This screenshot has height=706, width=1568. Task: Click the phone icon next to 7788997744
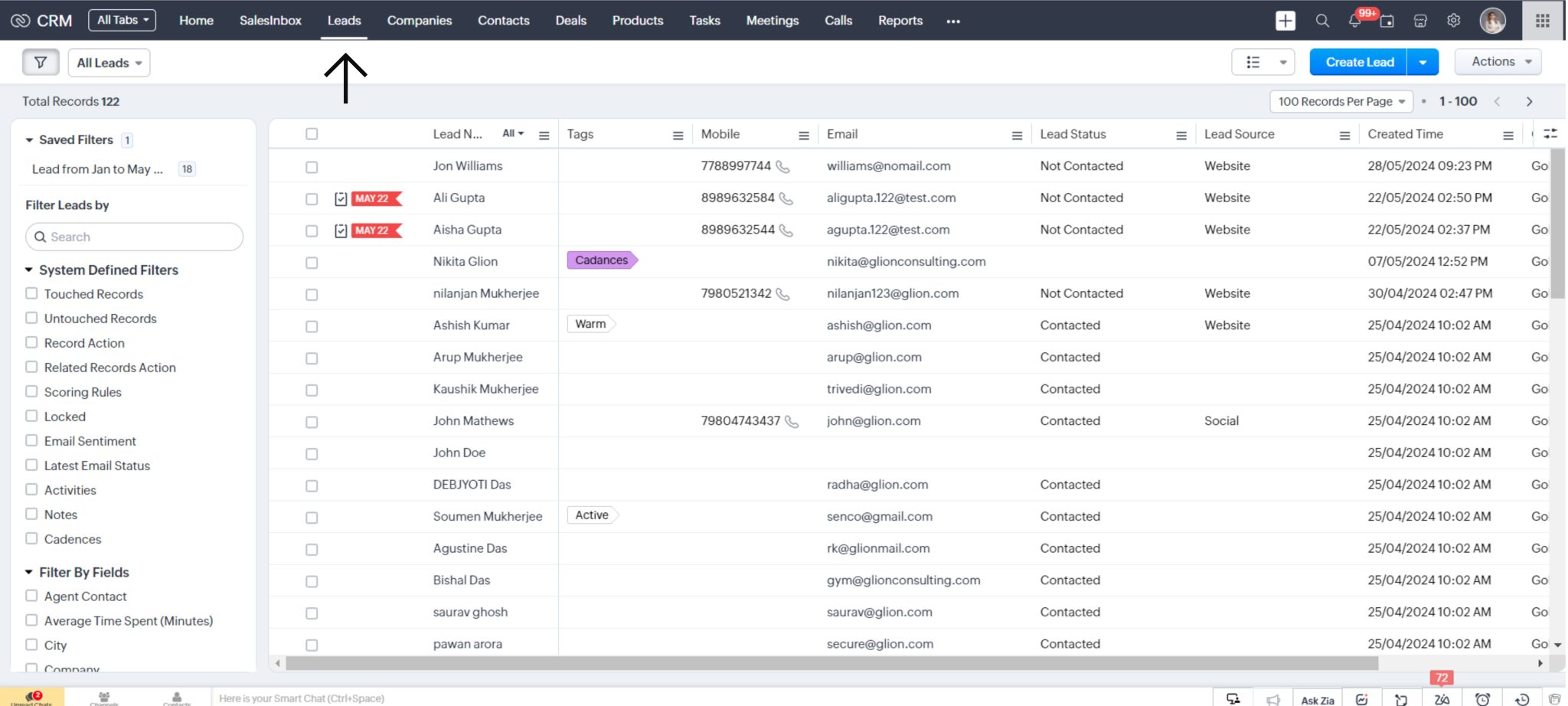(x=785, y=166)
